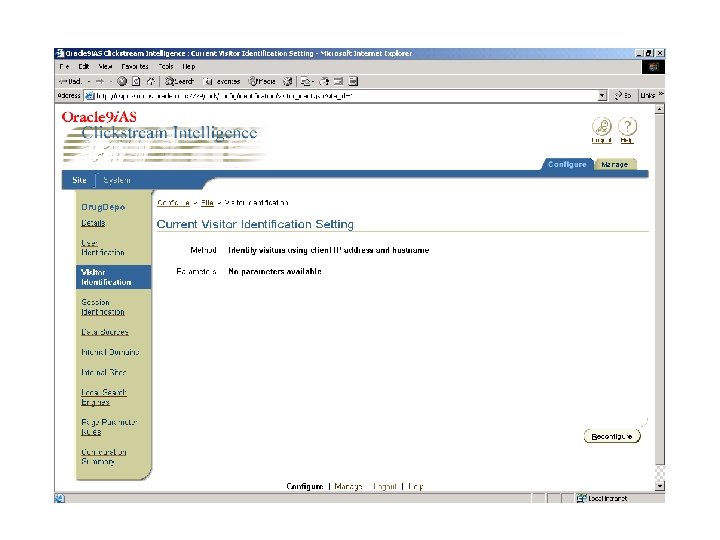Click the Internet Explorer throbber logo
Image resolution: width=720 pixels, height=540 pixels.
click(x=653, y=67)
